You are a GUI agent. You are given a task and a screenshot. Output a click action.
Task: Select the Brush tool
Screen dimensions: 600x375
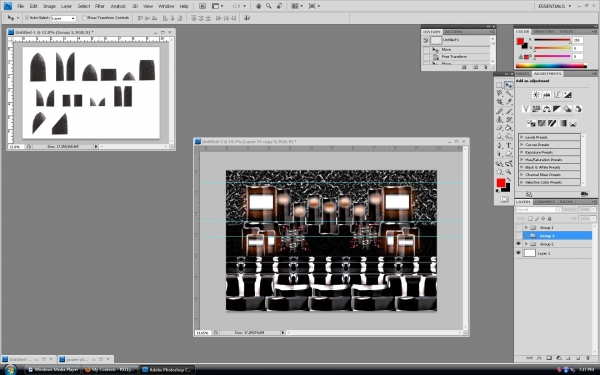click(x=509, y=111)
